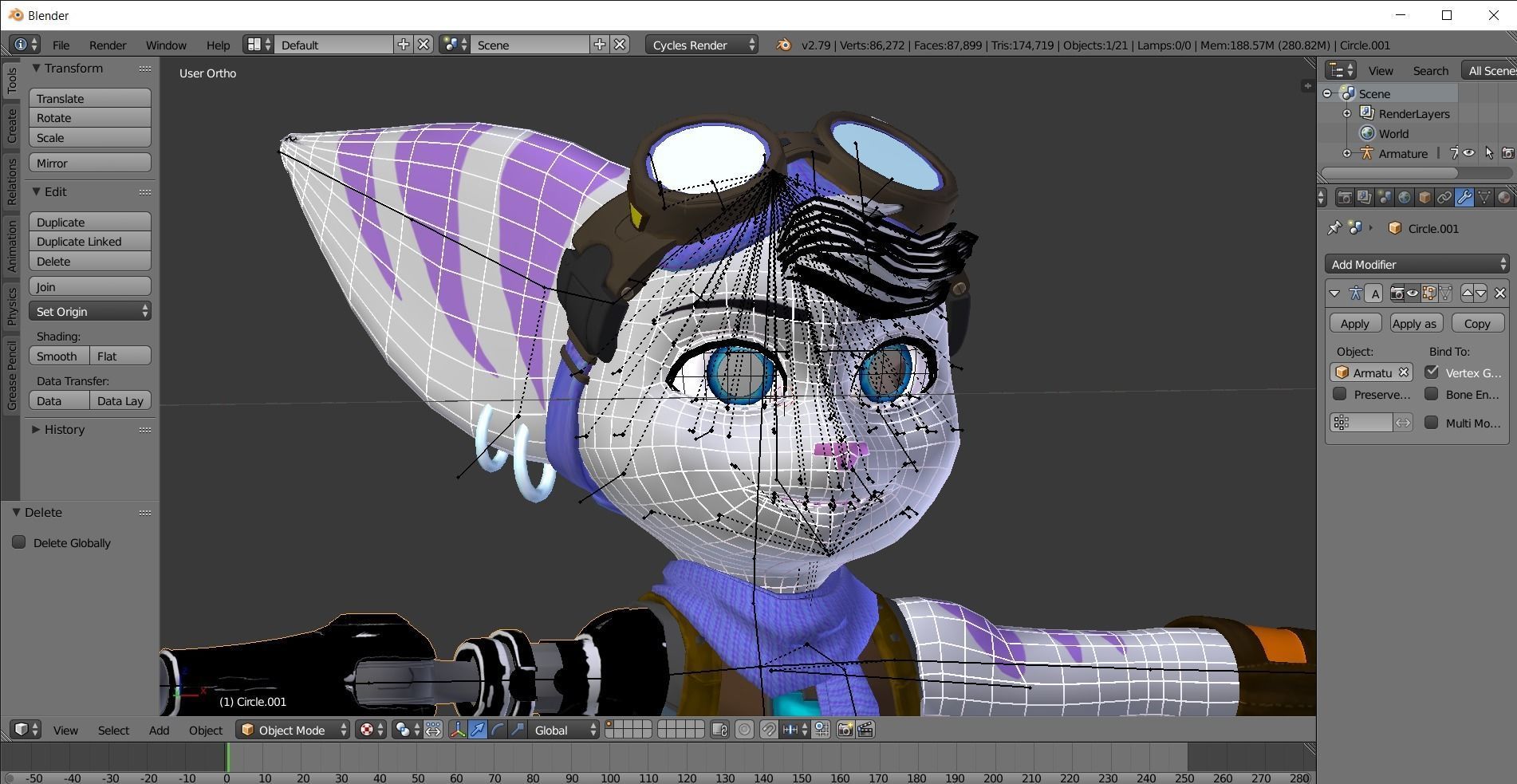Viewport: 1517px width, 784px height.
Task: Open the Material properties sphere tab
Action: pyautogui.click(x=1504, y=197)
